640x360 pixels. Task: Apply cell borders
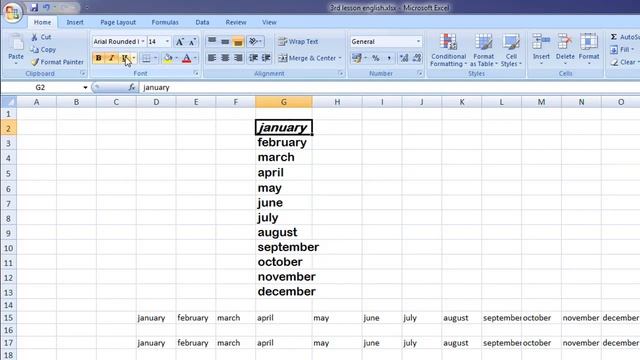coord(146,58)
